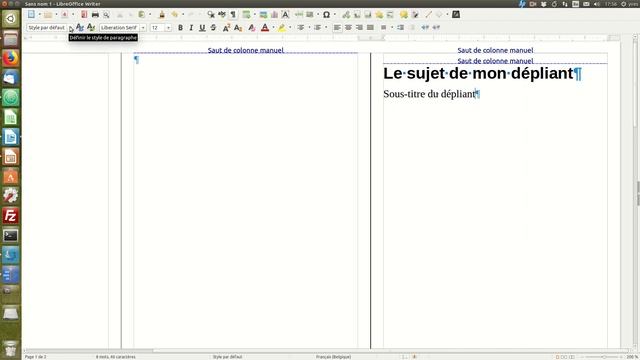
Task: Click the Print icon
Action: pyautogui.click(x=95, y=15)
